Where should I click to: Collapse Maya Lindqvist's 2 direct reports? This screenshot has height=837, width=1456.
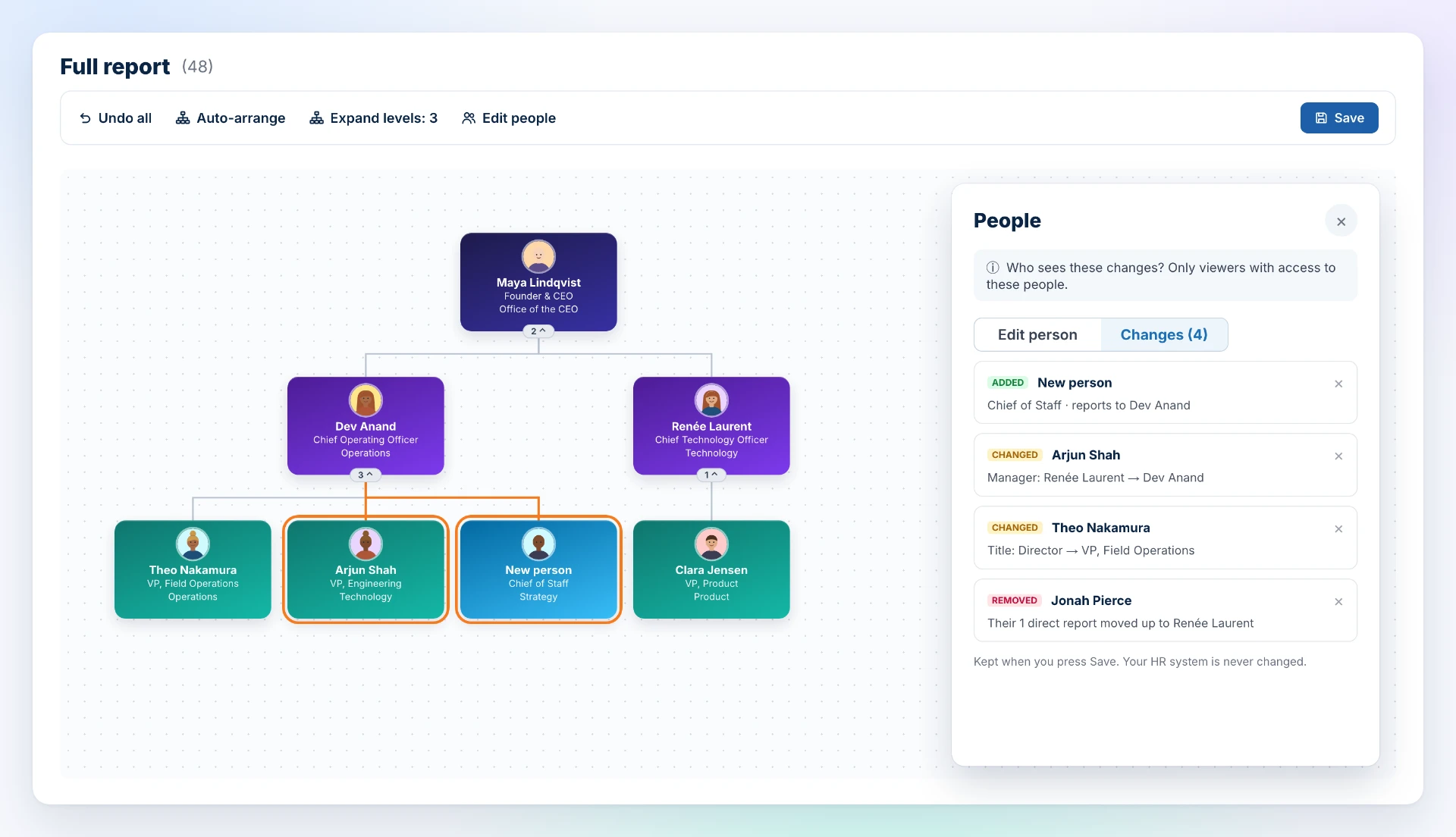538,331
